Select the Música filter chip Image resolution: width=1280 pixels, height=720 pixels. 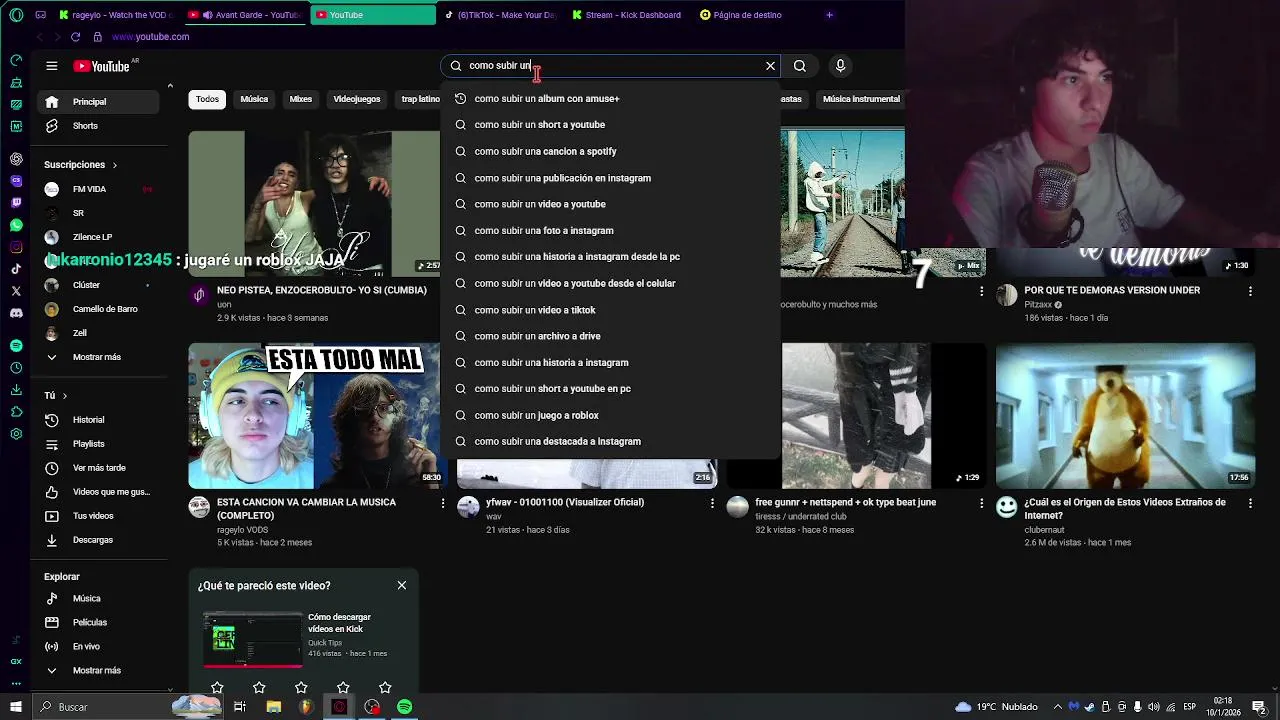click(x=254, y=99)
